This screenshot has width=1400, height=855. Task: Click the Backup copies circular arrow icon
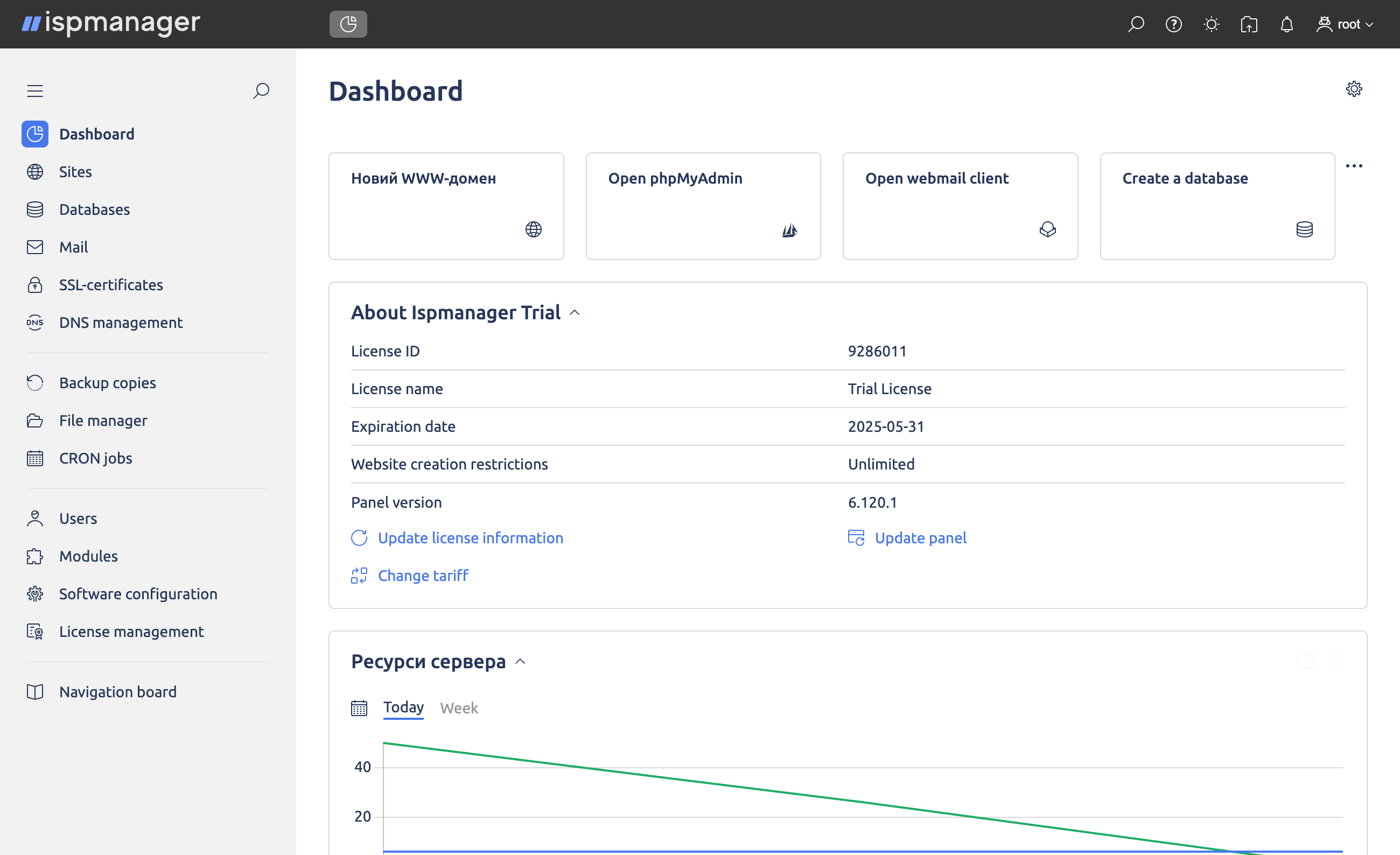pyautogui.click(x=34, y=383)
